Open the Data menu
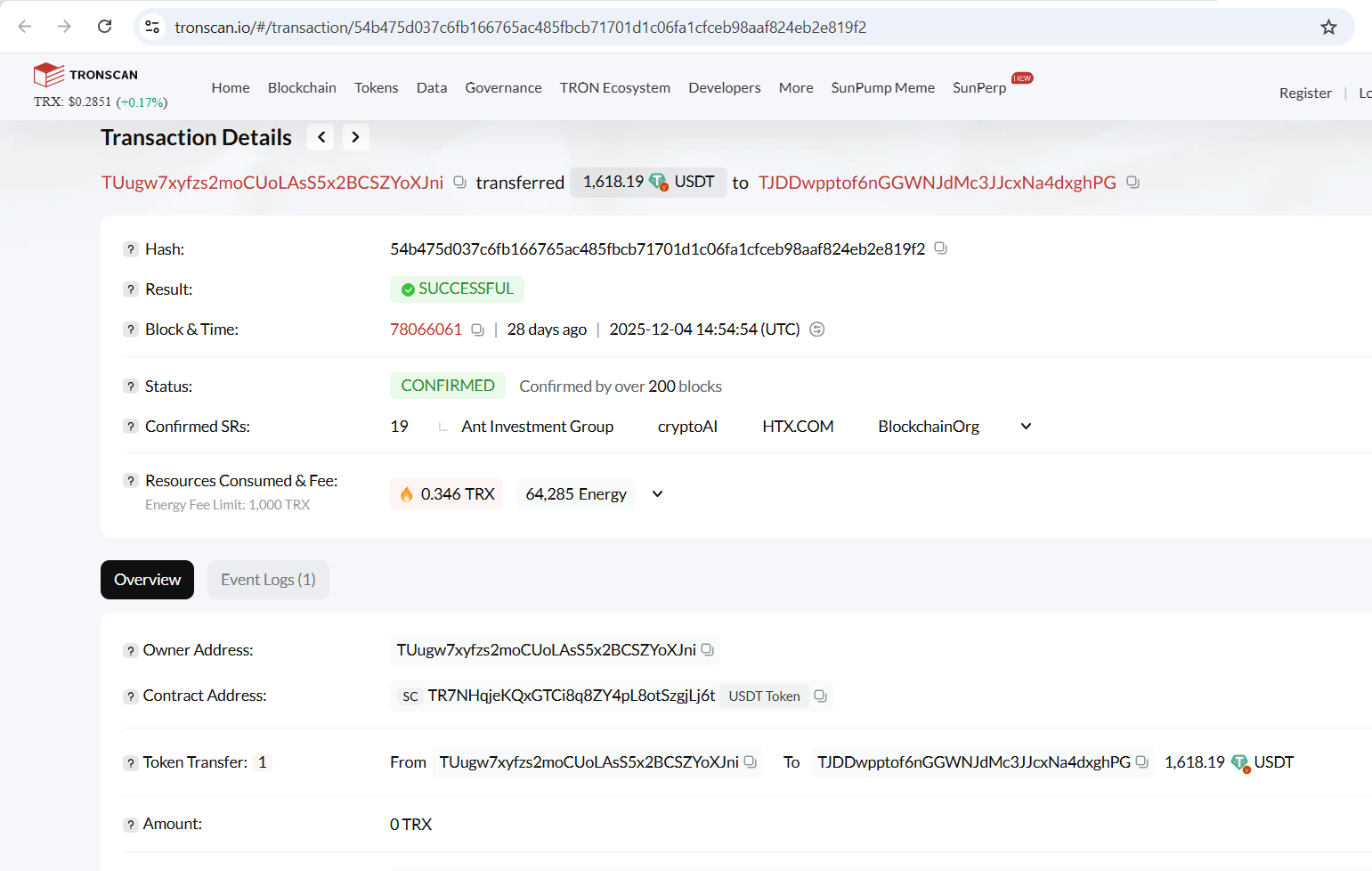1372x871 pixels. [x=432, y=87]
